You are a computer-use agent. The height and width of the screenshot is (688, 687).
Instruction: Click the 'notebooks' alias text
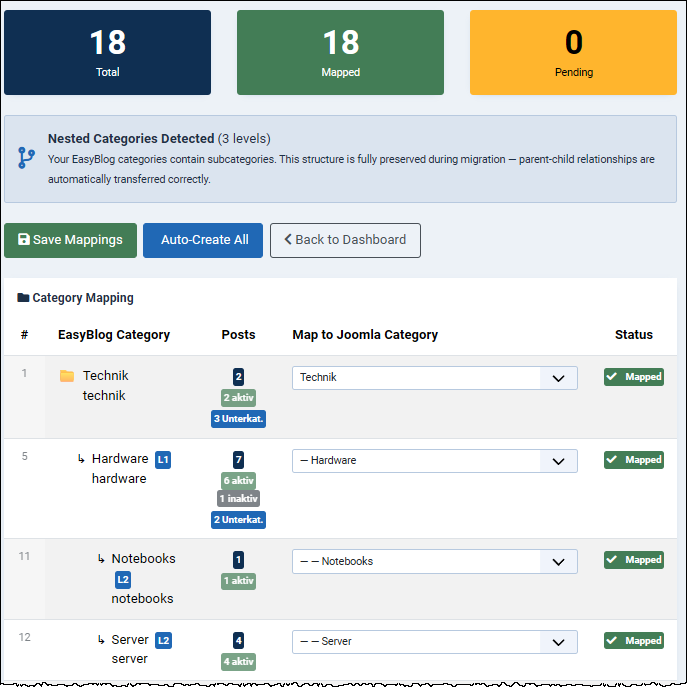click(142, 599)
